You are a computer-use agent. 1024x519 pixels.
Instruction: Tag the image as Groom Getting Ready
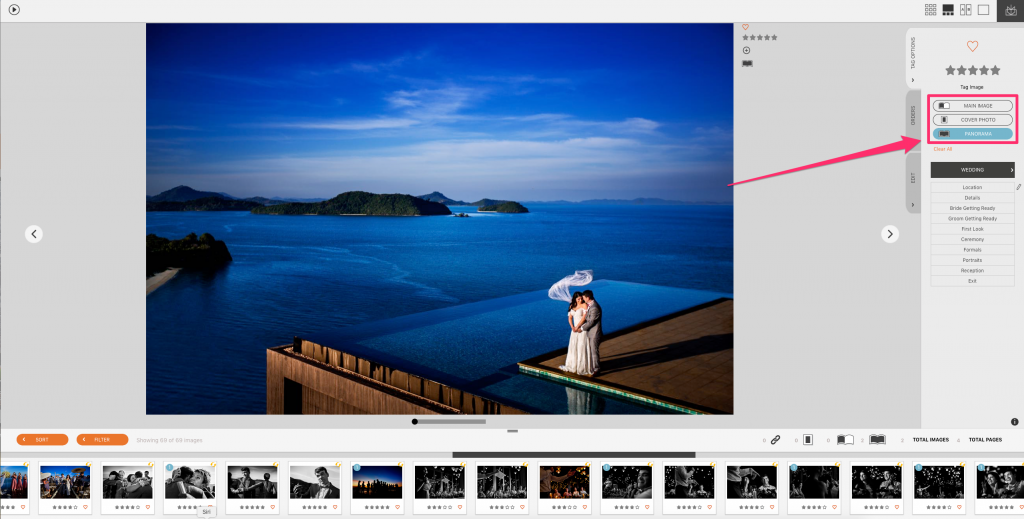(x=972, y=219)
